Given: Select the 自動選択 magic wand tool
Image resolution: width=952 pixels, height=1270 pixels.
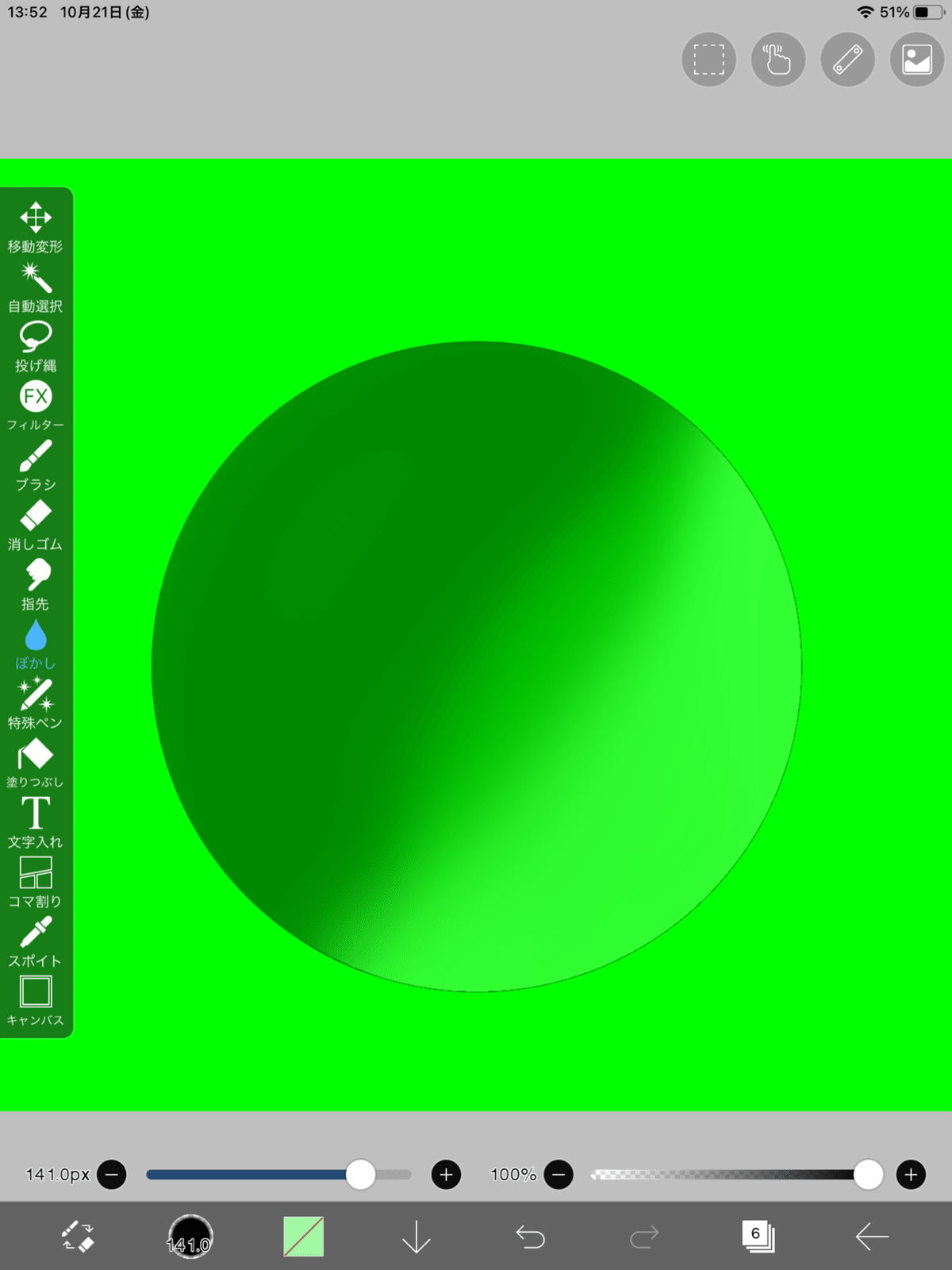Looking at the screenshot, I should (36, 287).
